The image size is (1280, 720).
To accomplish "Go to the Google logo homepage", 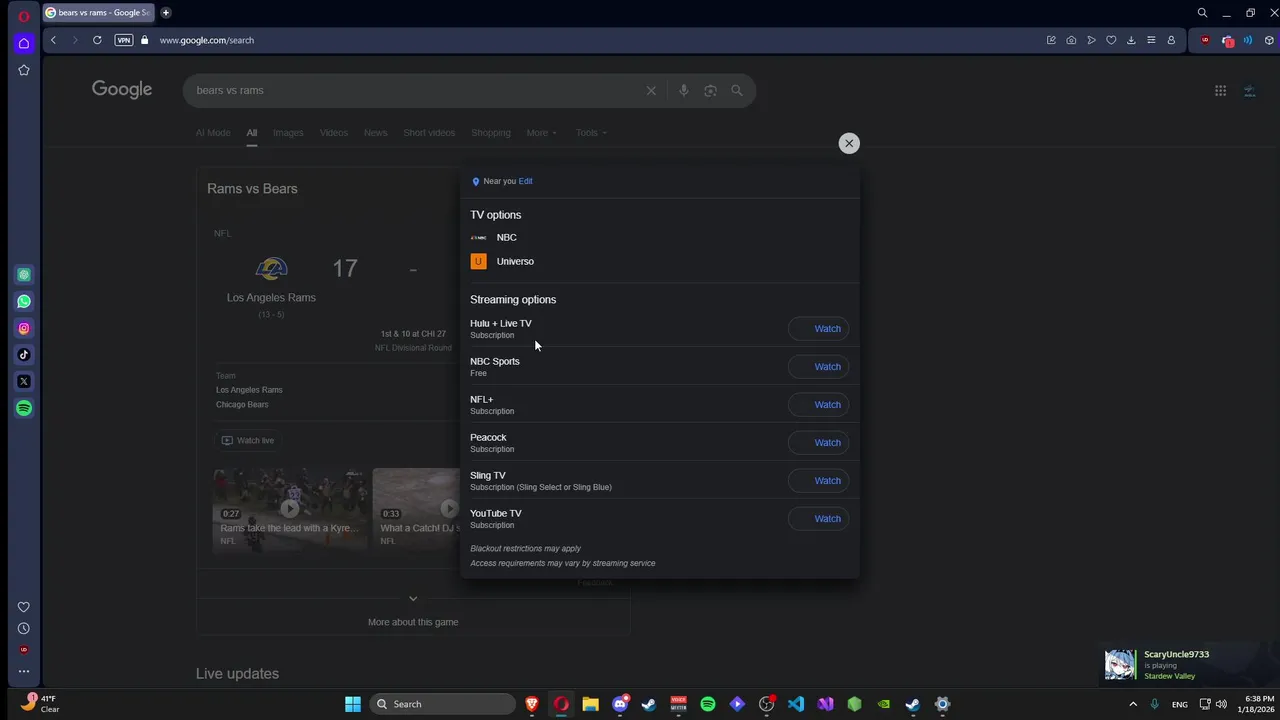I will pyautogui.click(x=122, y=89).
